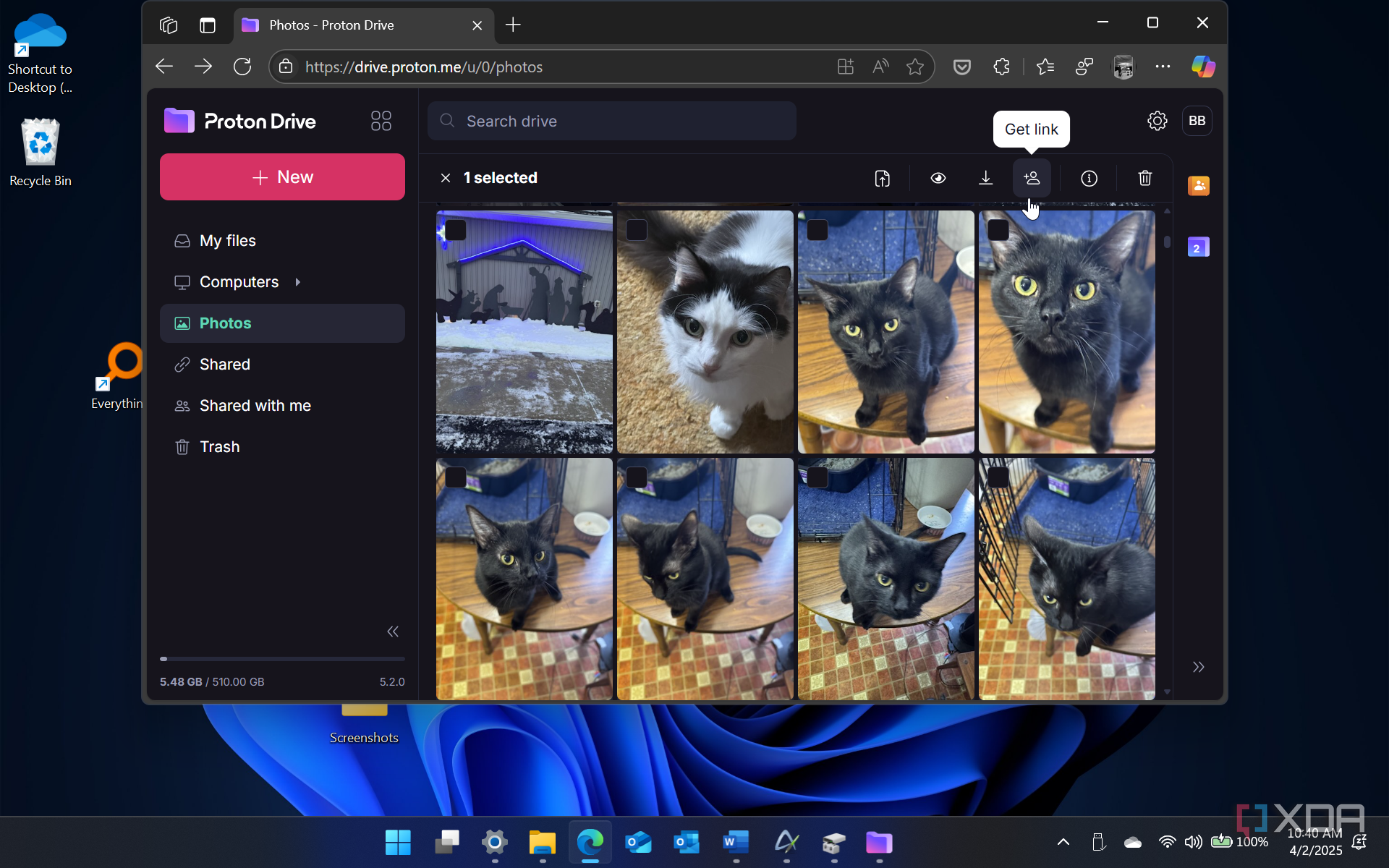Go to Shared in sidebar
The image size is (1389, 868).
[282, 365]
